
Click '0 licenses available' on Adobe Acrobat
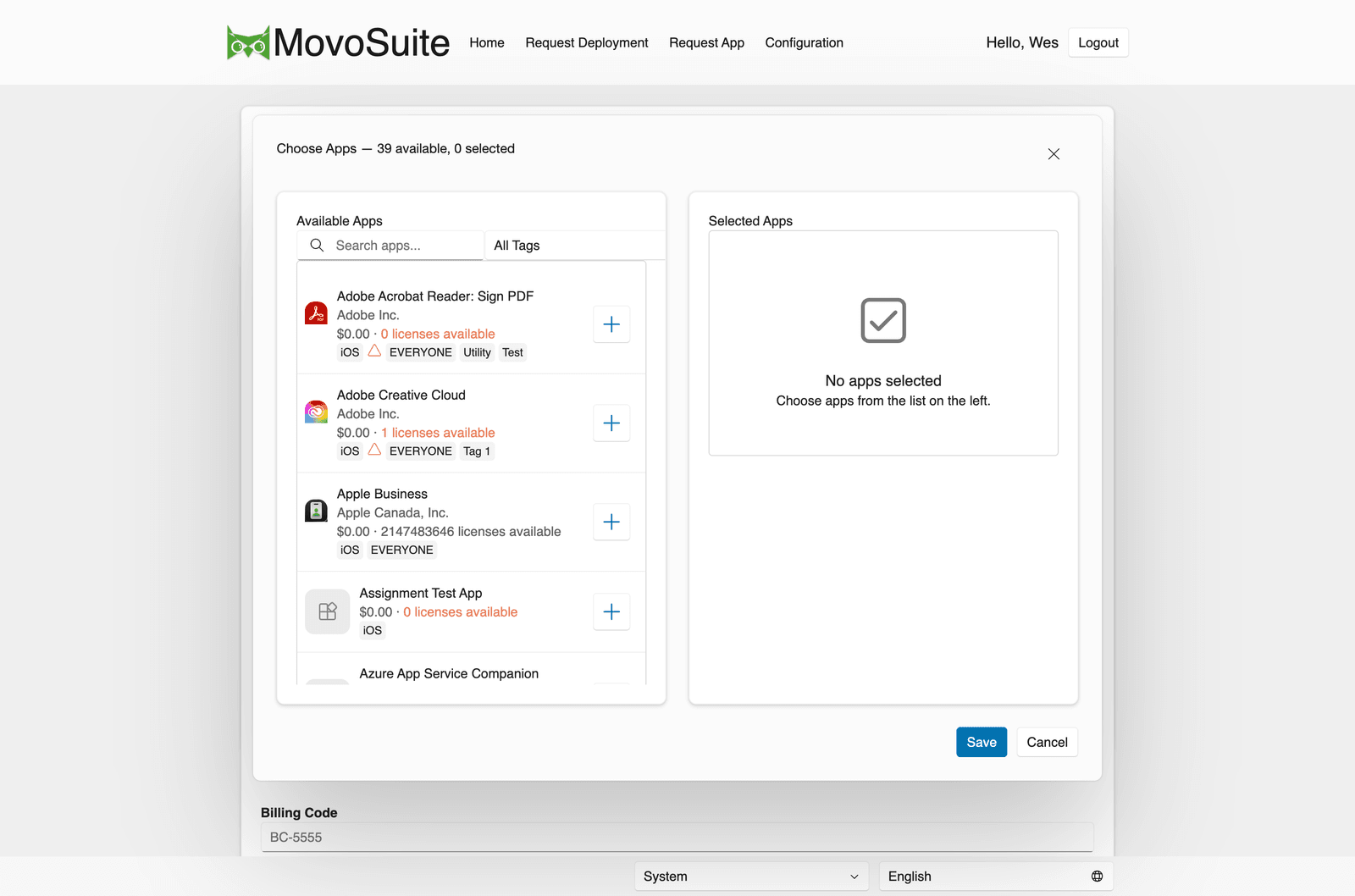tap(438, 334)
